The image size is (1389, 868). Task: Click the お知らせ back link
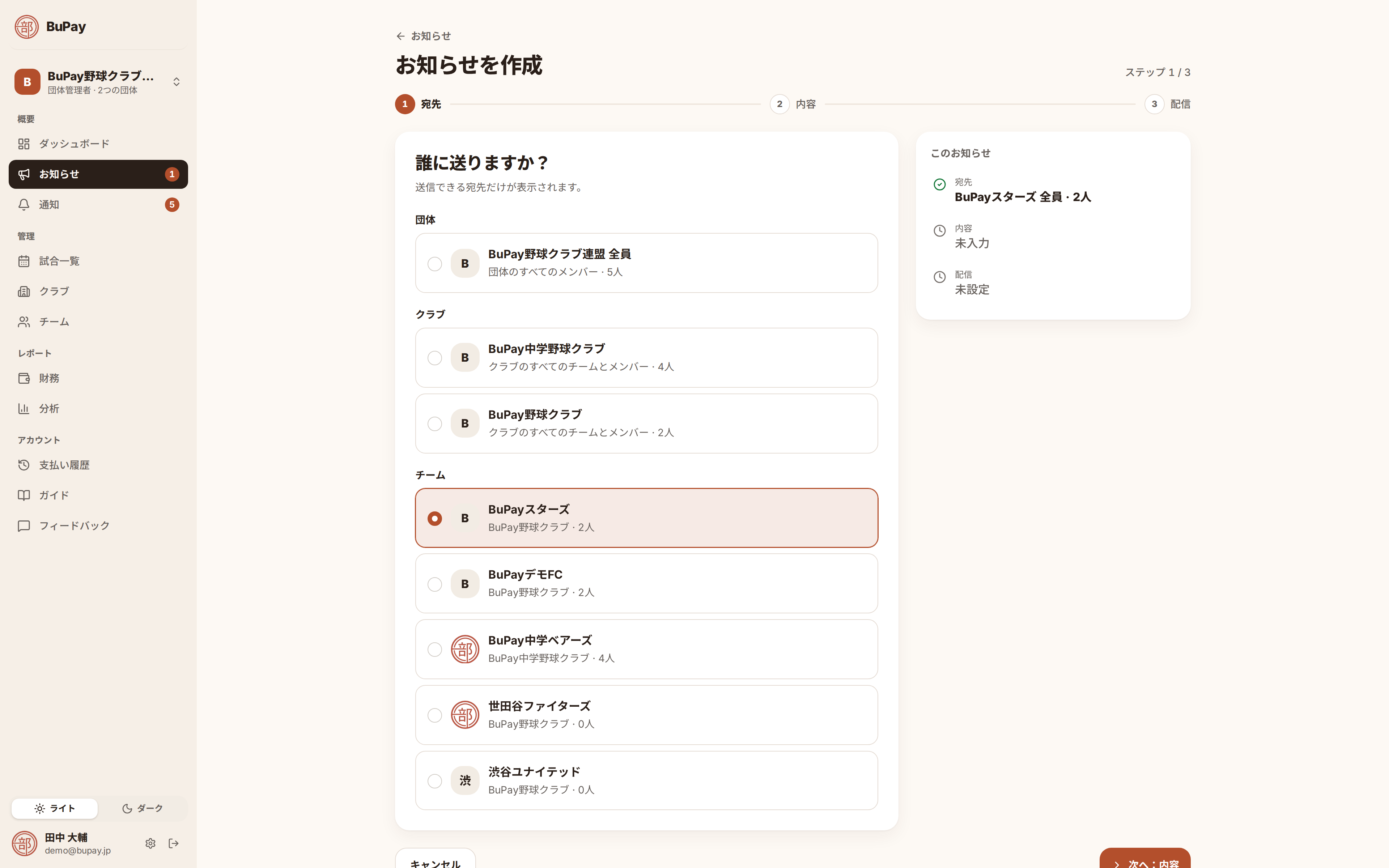coord(424,36)
